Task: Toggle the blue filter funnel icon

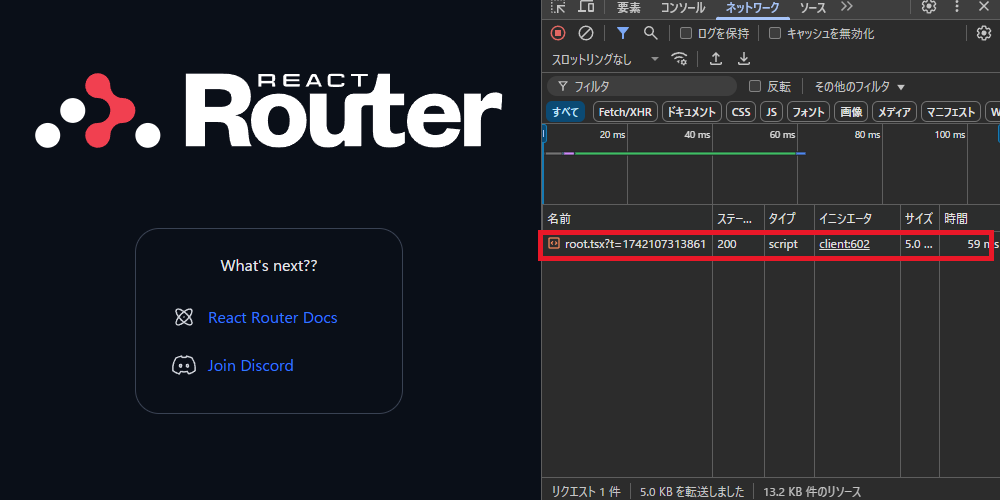Action: (x=622, y=33)
